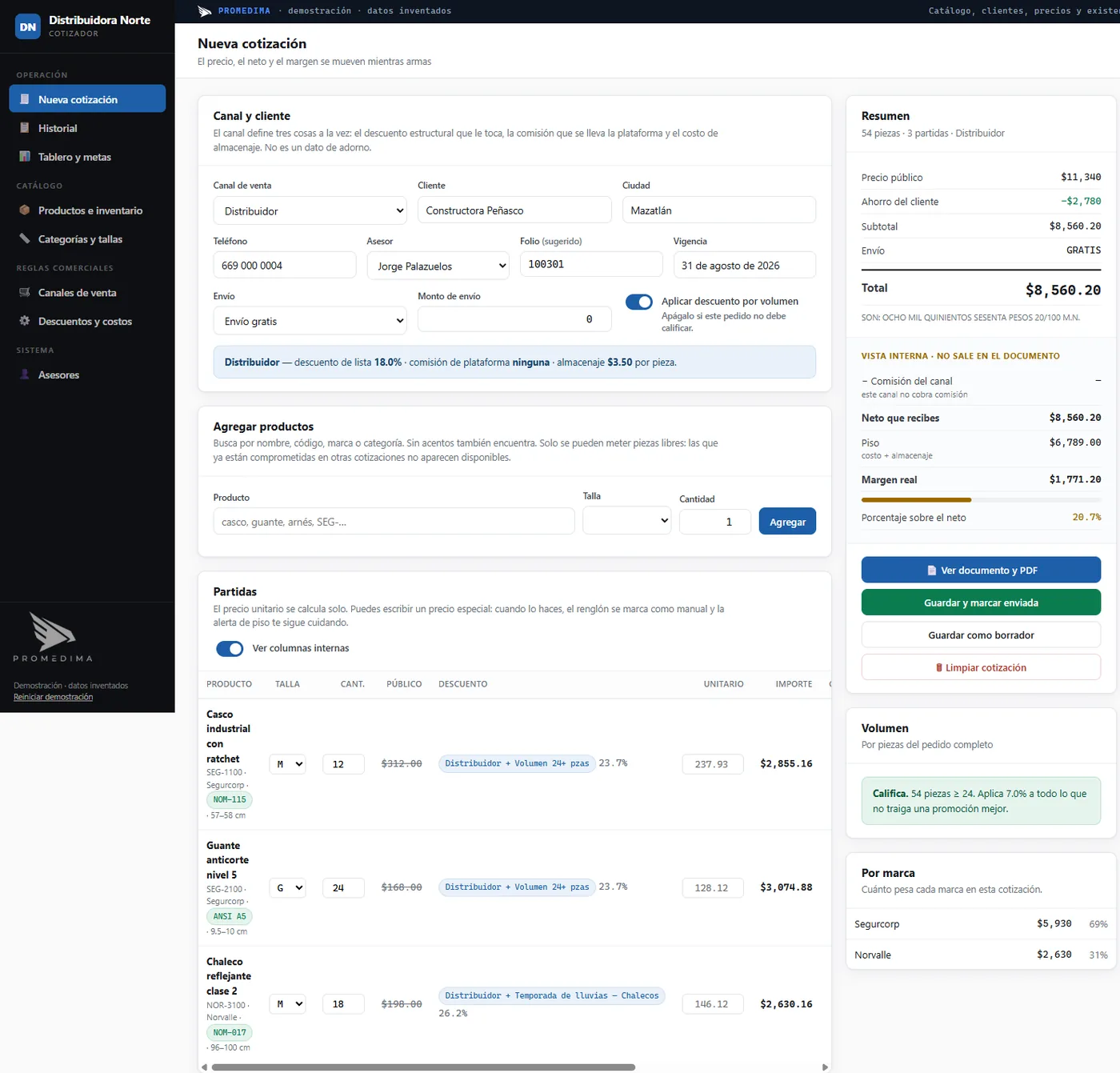The height and width of the screenshot is (1073, 1120).
Task: Click the Limpiar cotización button
Action: 981,667
